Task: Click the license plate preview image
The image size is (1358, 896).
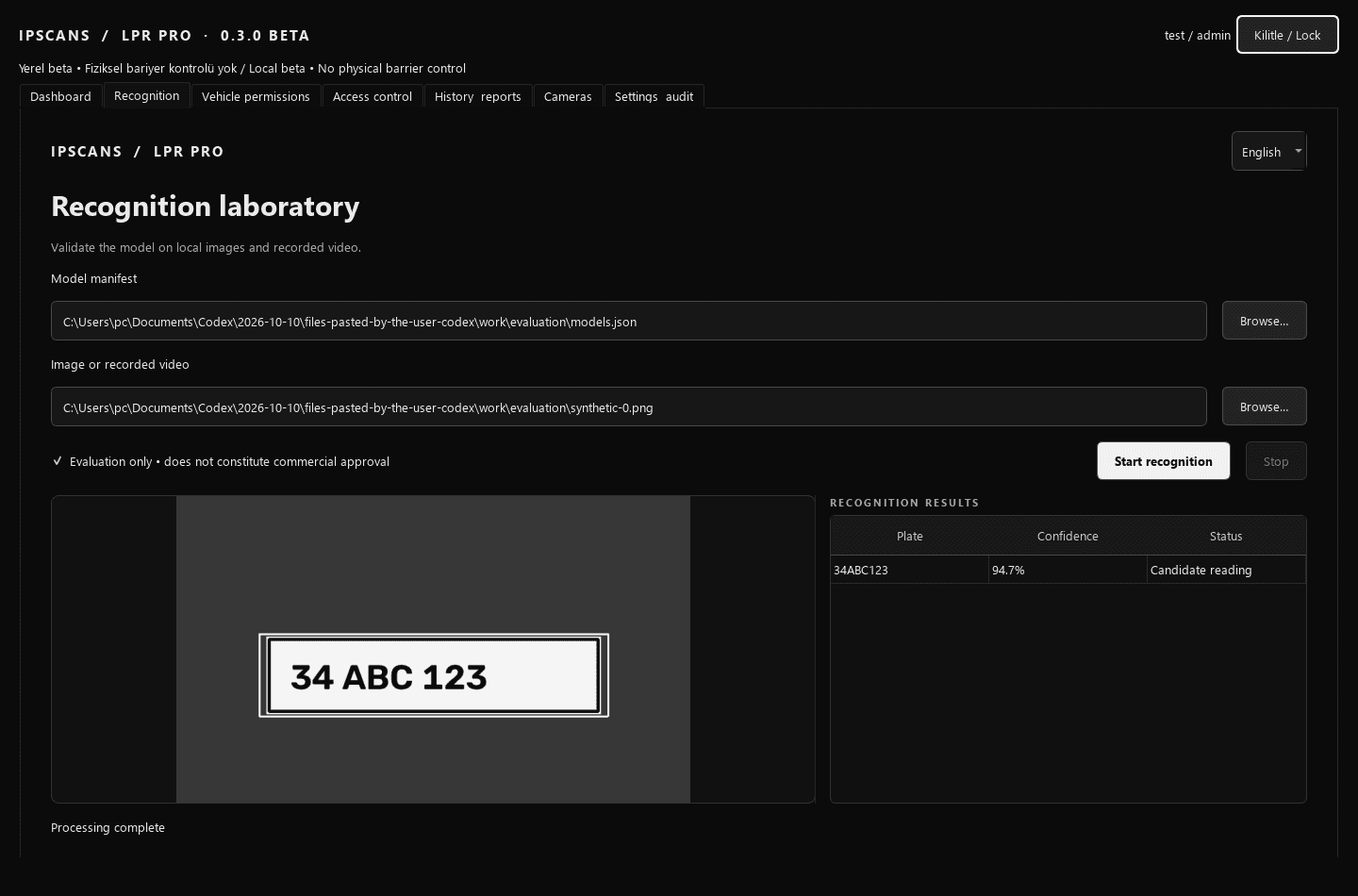Action: 433,649
